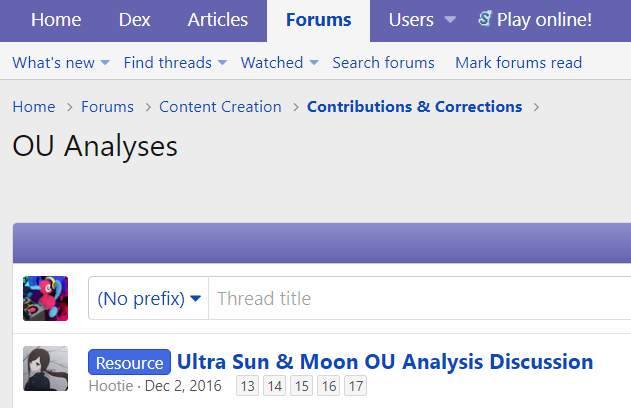
Task: Jump to page 13 of the thread
Action: (x=247, y=386)
